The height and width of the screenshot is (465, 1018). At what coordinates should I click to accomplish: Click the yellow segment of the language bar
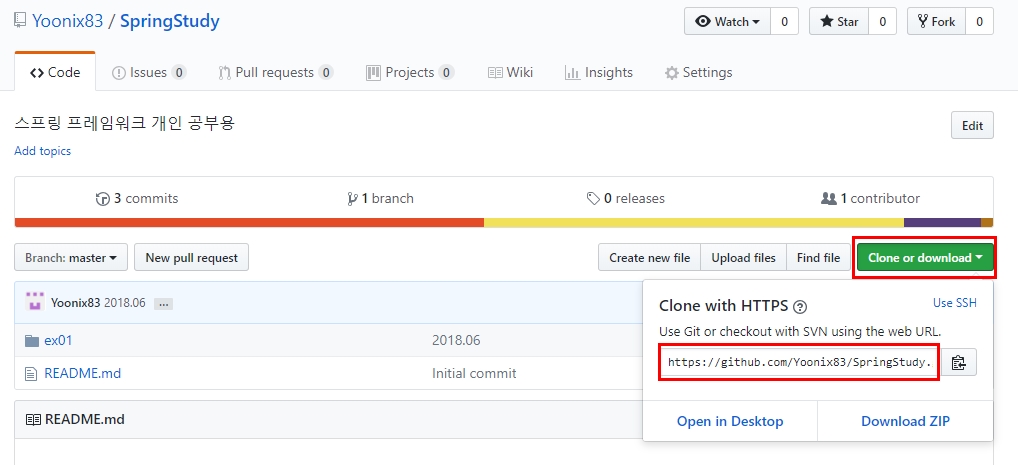click(694, 223)
